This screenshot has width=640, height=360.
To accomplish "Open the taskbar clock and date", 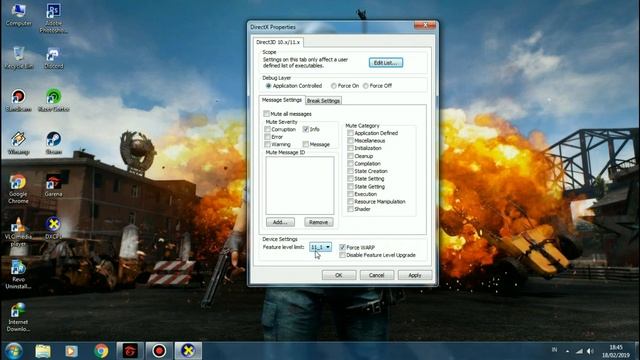I will (x=616, y=351).
